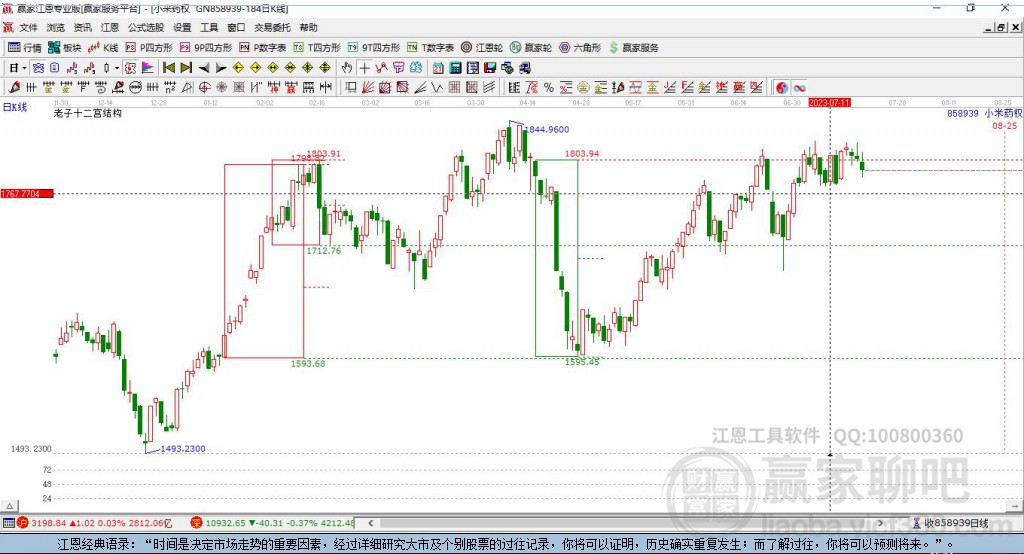
Task: Click the 1493.2300 low price label
Action: 183,449
